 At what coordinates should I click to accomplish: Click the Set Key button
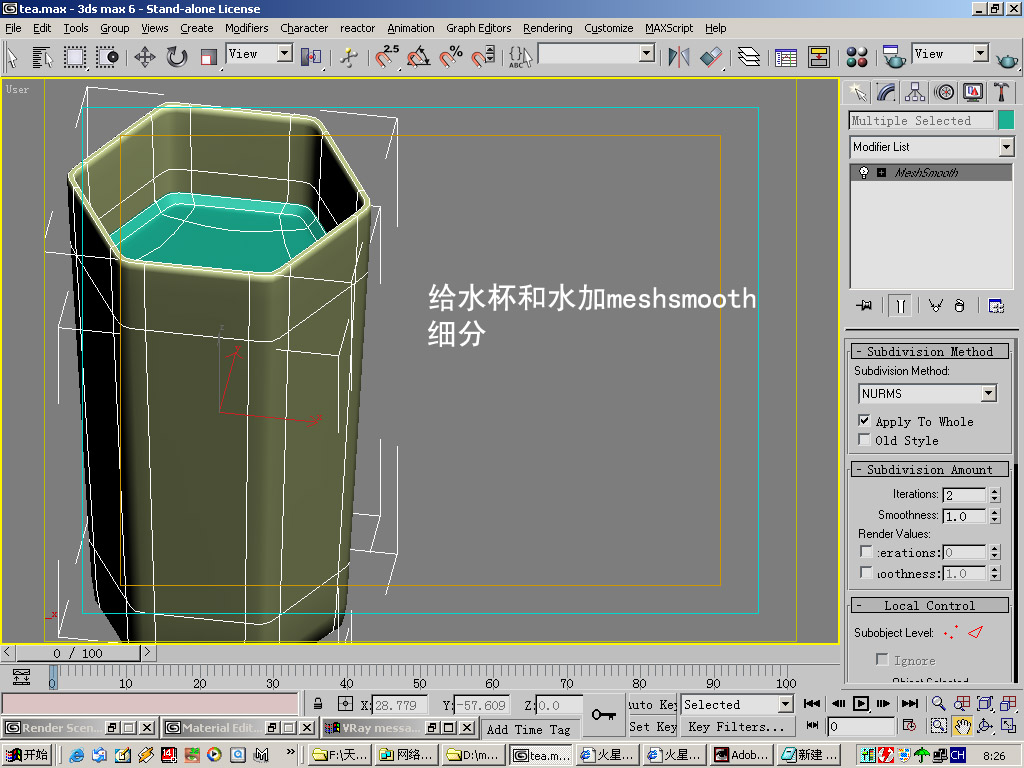pos(652,726)
